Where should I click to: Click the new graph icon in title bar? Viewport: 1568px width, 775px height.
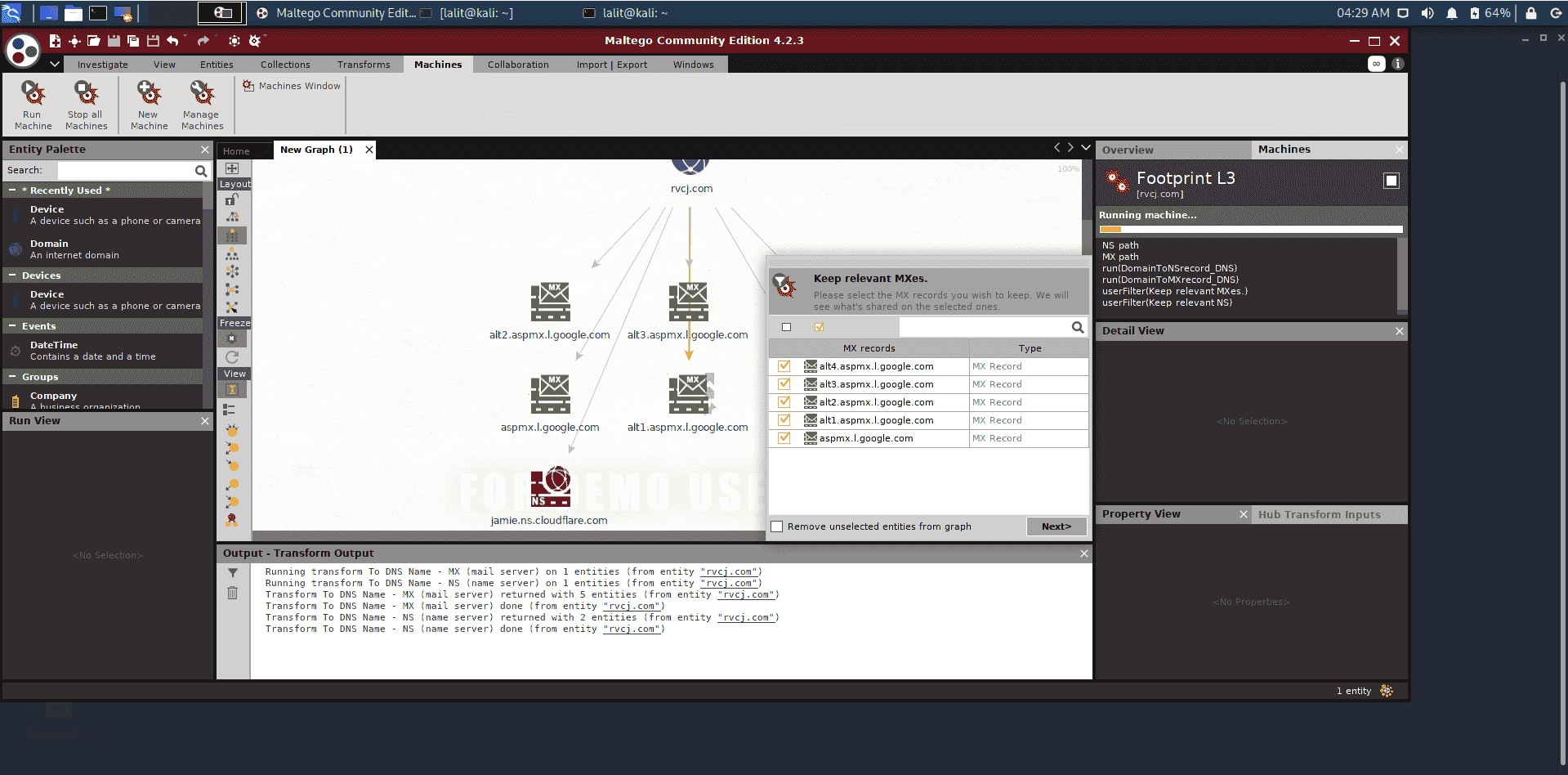pyautogui.click(x=55, y=41)
